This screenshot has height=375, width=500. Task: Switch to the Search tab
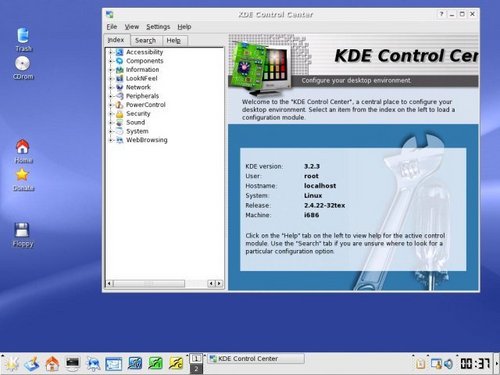click(145, 40)
